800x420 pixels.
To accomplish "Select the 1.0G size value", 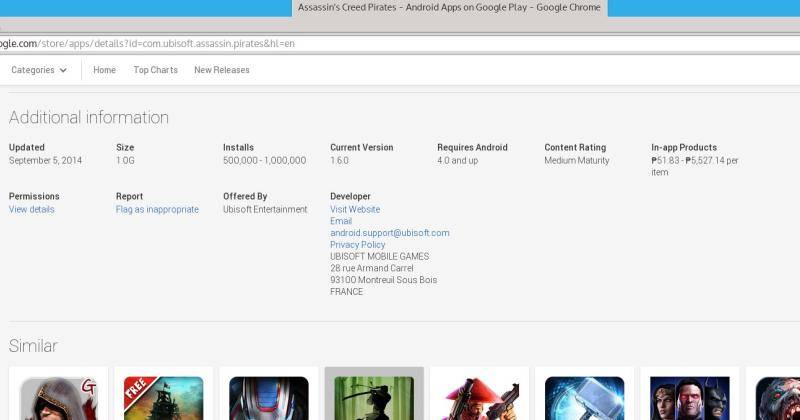I will pos(125,160).
